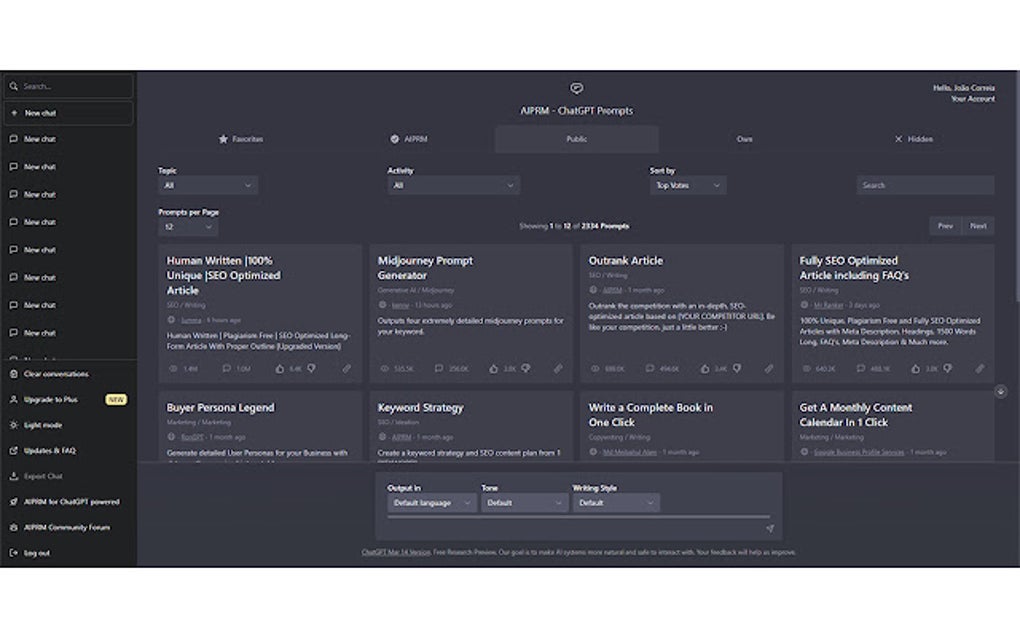Click thumbs up on Fully SEO Optimized Article
Viewport: 1020px width, 638px height.
pyautogui.click(x=915, y=369)
